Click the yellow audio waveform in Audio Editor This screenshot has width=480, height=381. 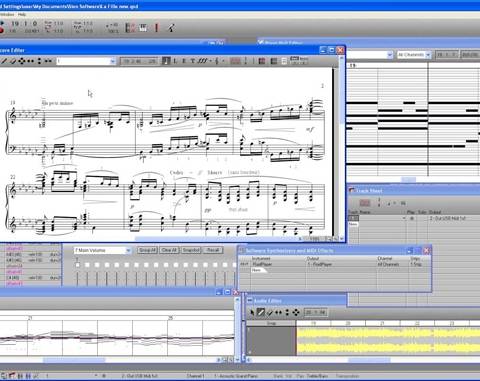pos(388,341)
